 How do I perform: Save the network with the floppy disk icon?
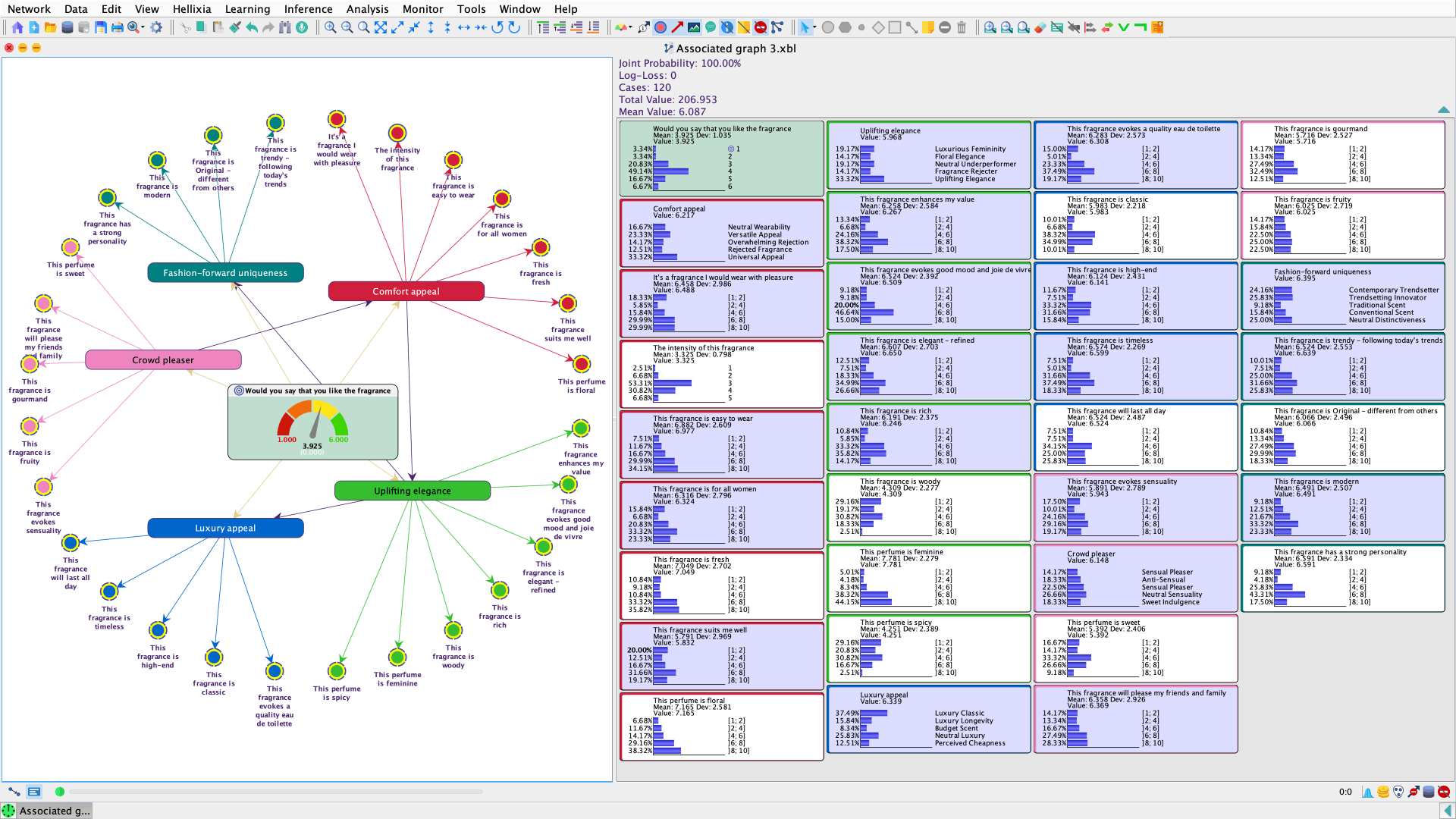coord(101,27)
